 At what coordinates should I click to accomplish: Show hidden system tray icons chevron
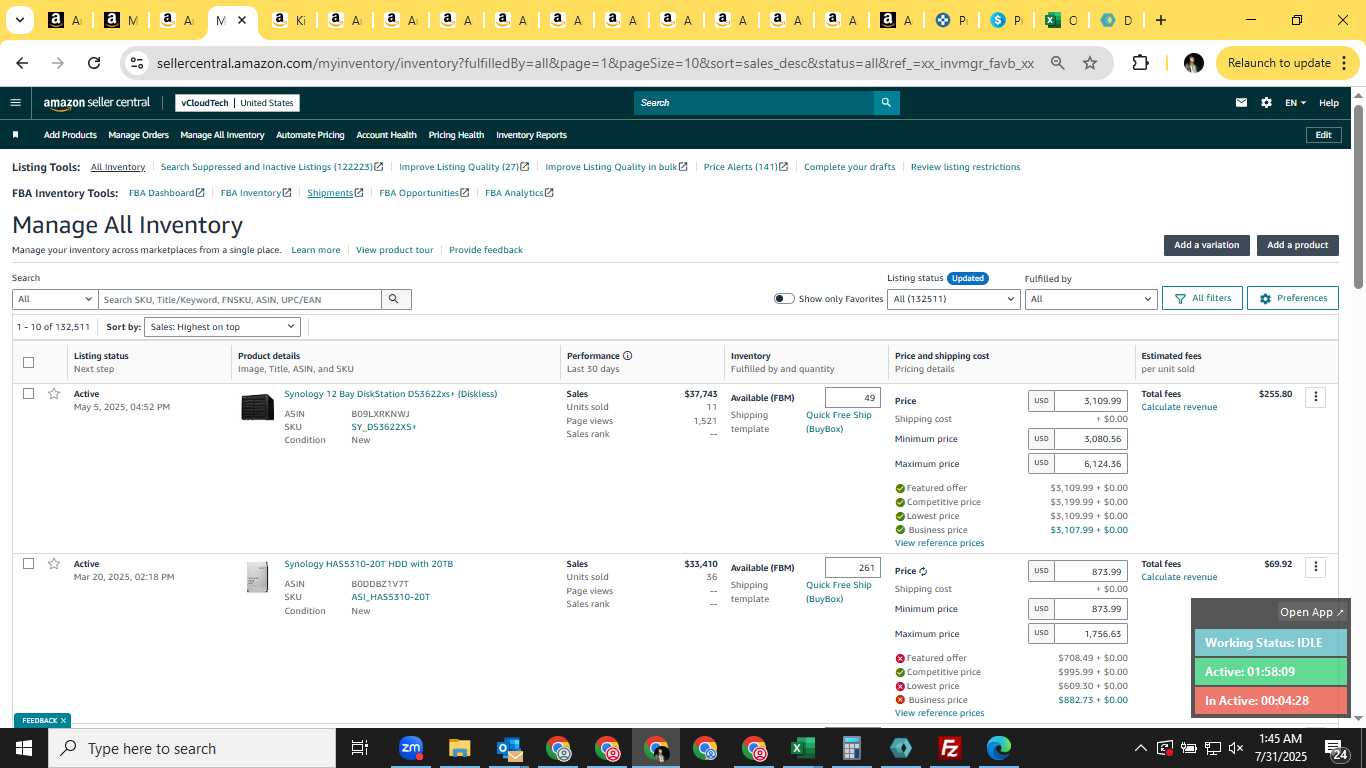(x=1140, y=748)
